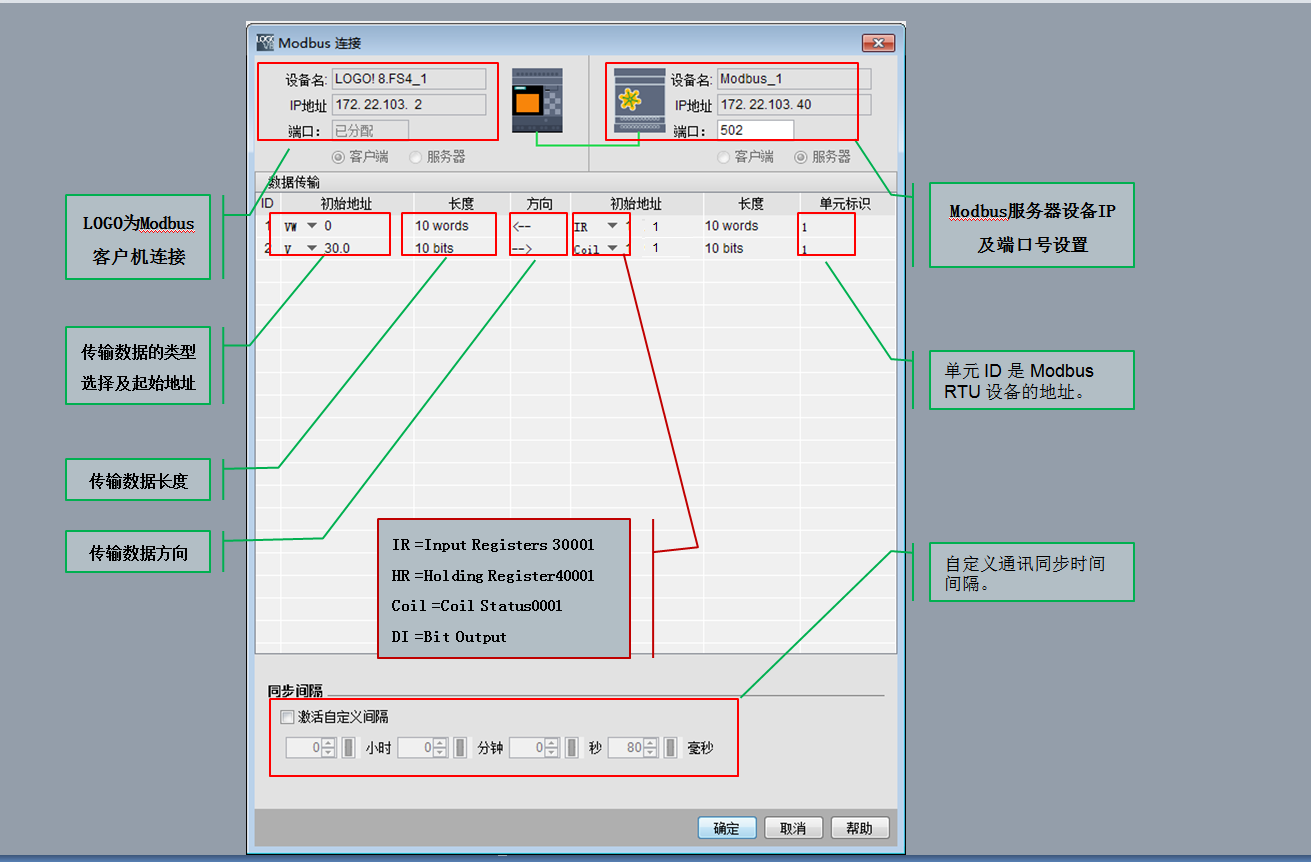Enable the 激活自定义间隔 checkbox
This screenshot has height=862, width=1311.
pyautogui.click(x=288, y=717)
